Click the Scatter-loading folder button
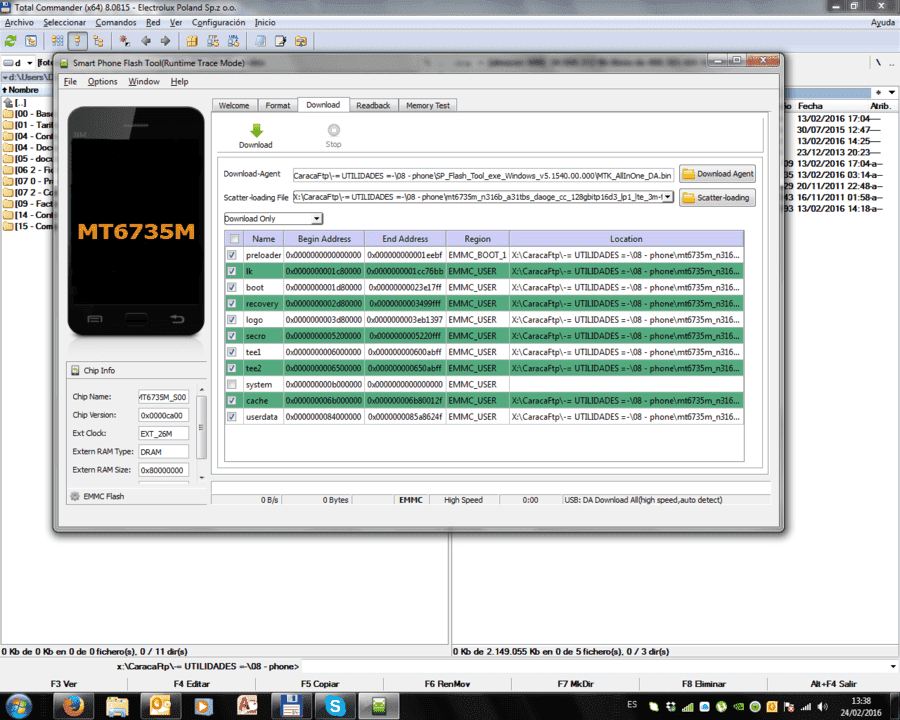 click(717, 198)
